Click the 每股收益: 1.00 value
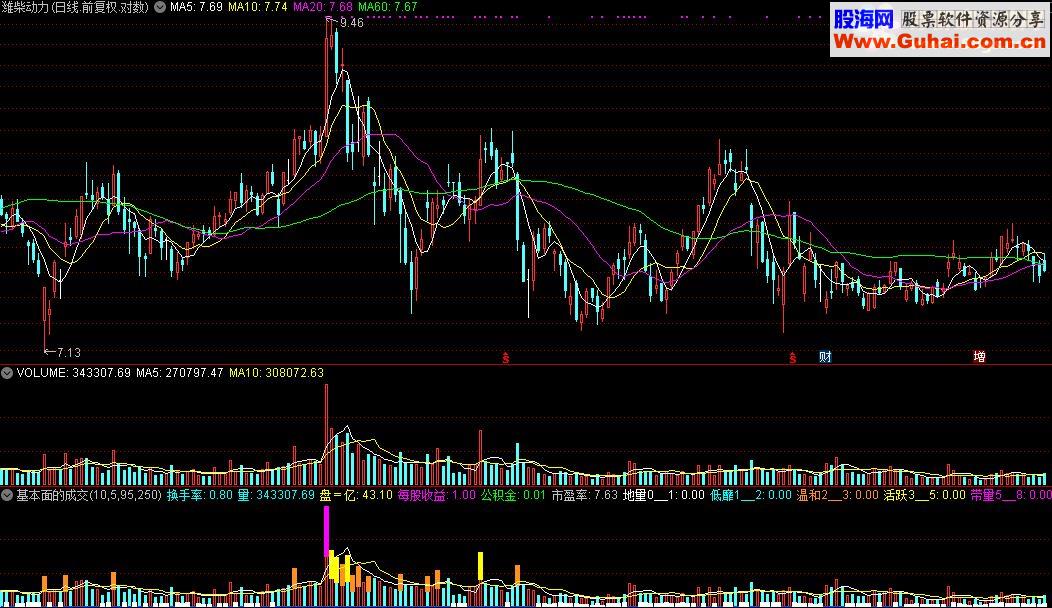1052x608 pixels. 437,495
